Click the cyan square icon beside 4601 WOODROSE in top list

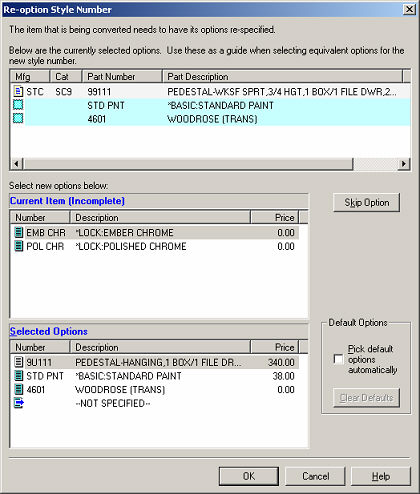pos(18,118)
